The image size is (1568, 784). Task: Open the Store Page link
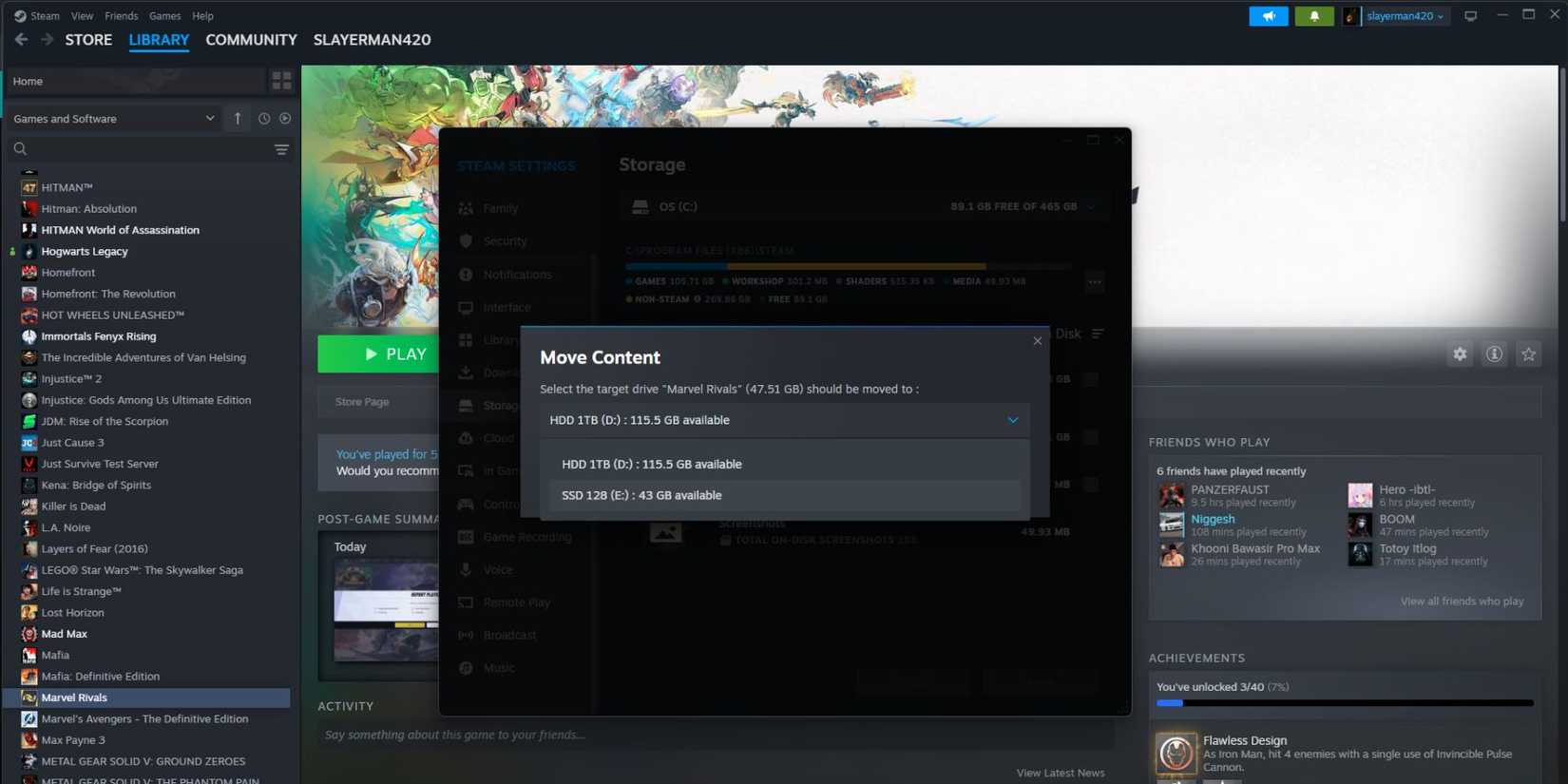tap(362, 402)
